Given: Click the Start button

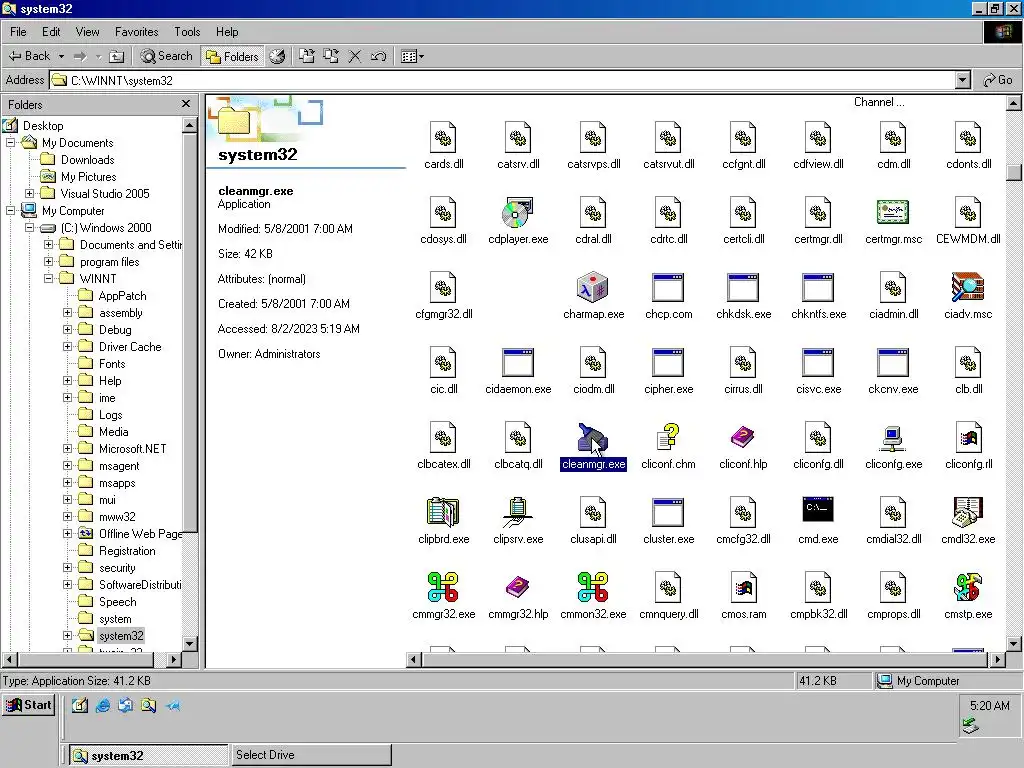Looking at the screenshot, I should pyautogui.click(x=29, y=705).
